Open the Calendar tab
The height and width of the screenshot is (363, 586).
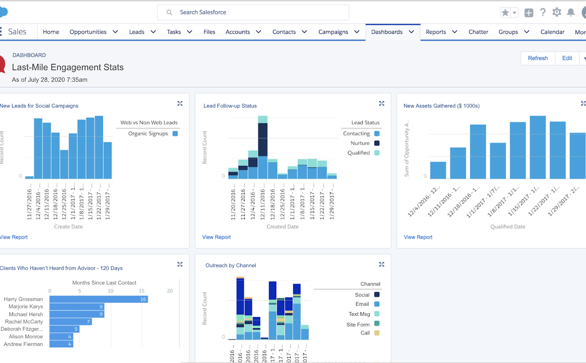[552, 32]
